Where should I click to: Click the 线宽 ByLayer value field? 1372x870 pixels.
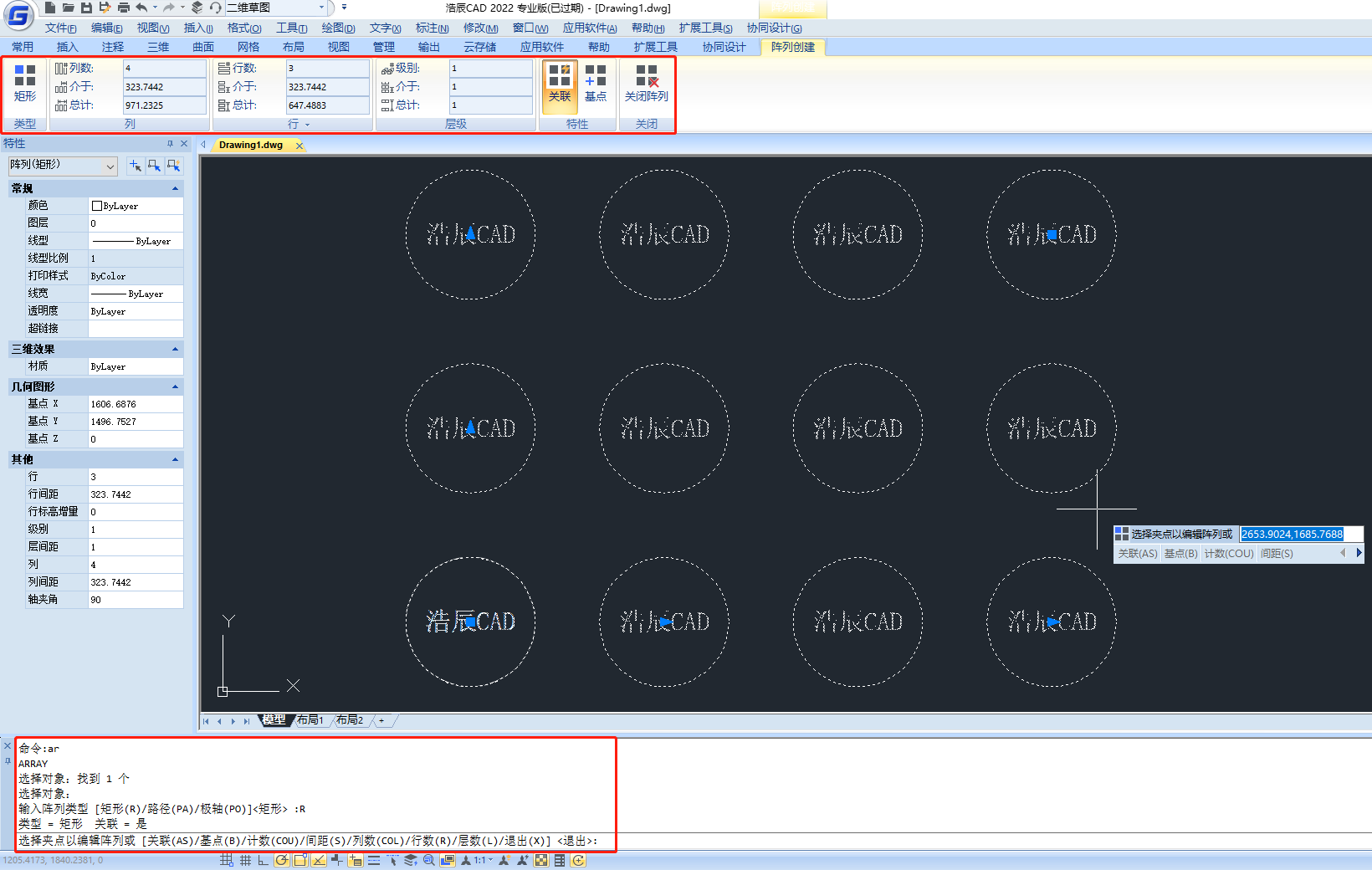pyautogui.click(x=136, y=294)
